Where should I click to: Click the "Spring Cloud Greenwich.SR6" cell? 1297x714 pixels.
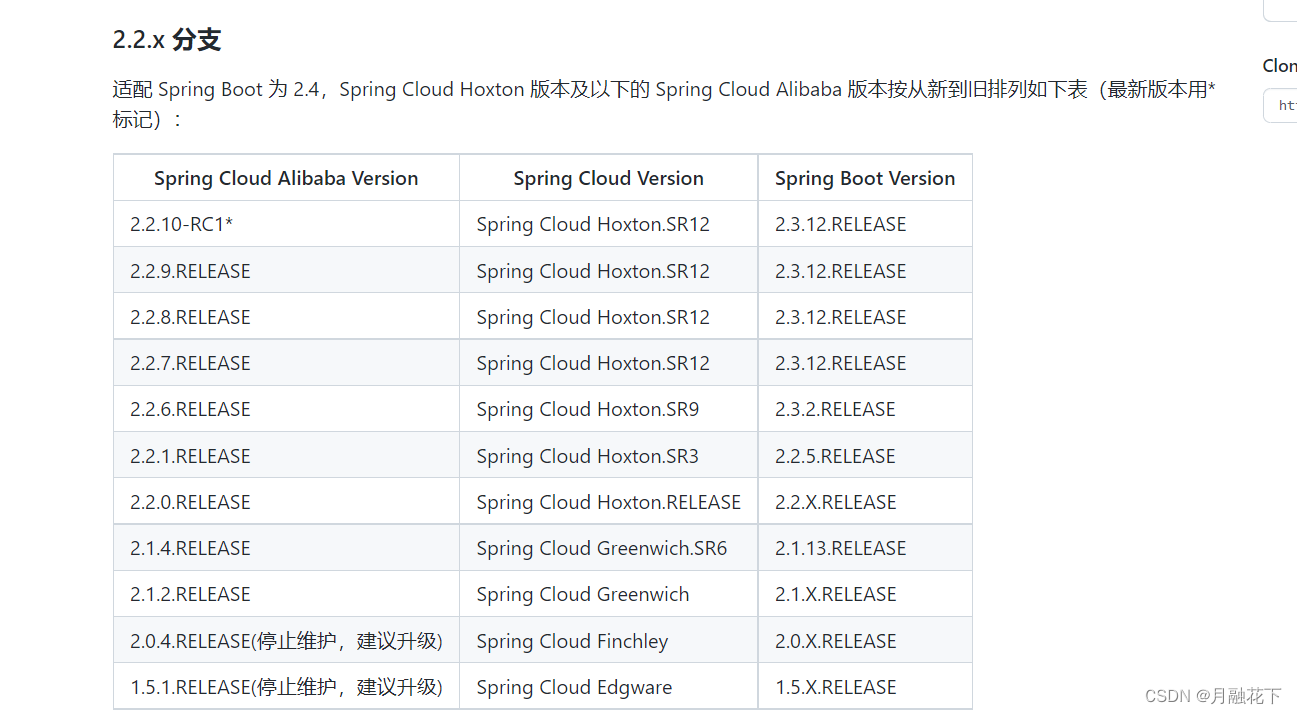[x=608, y=548]
